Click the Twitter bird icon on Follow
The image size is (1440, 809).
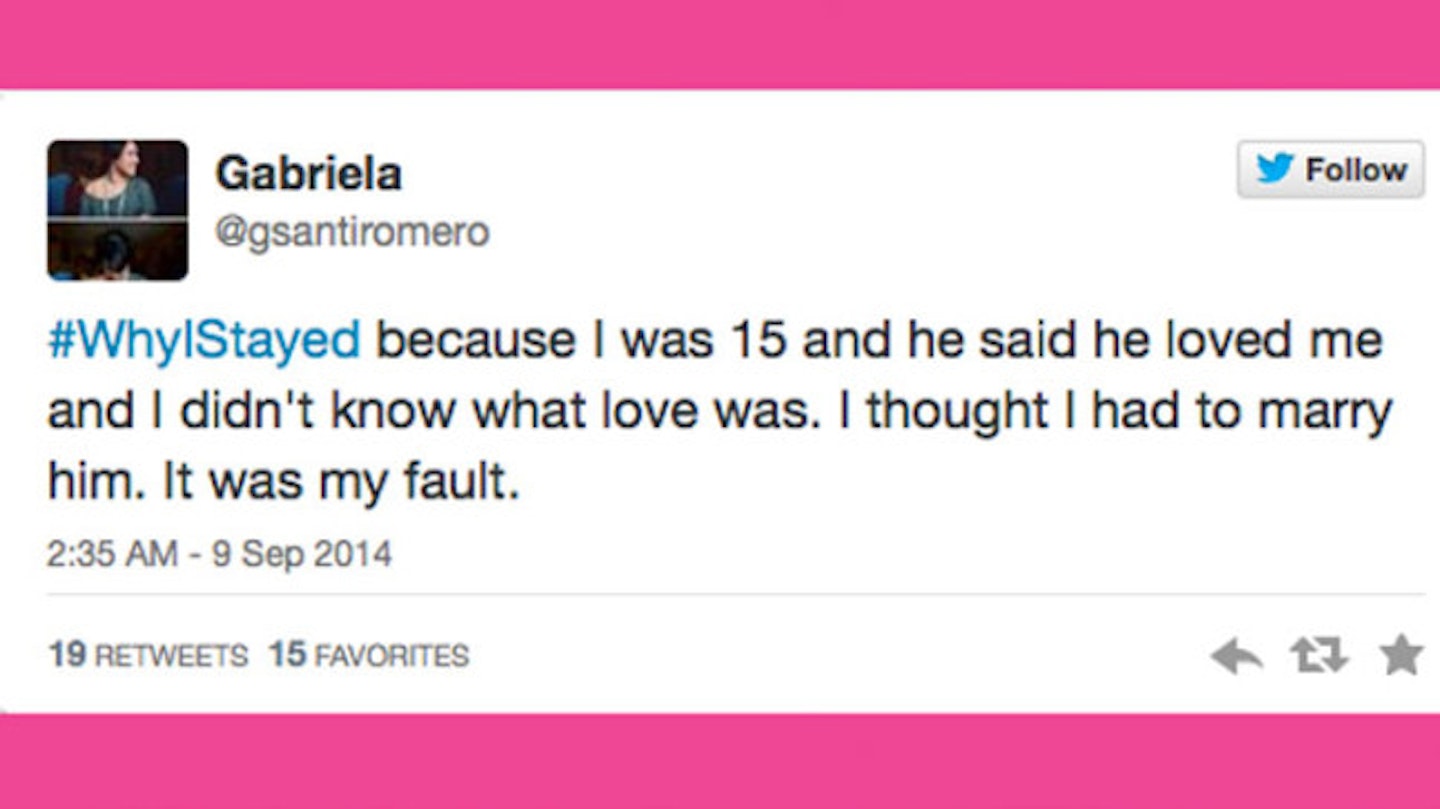point(1275,168)
